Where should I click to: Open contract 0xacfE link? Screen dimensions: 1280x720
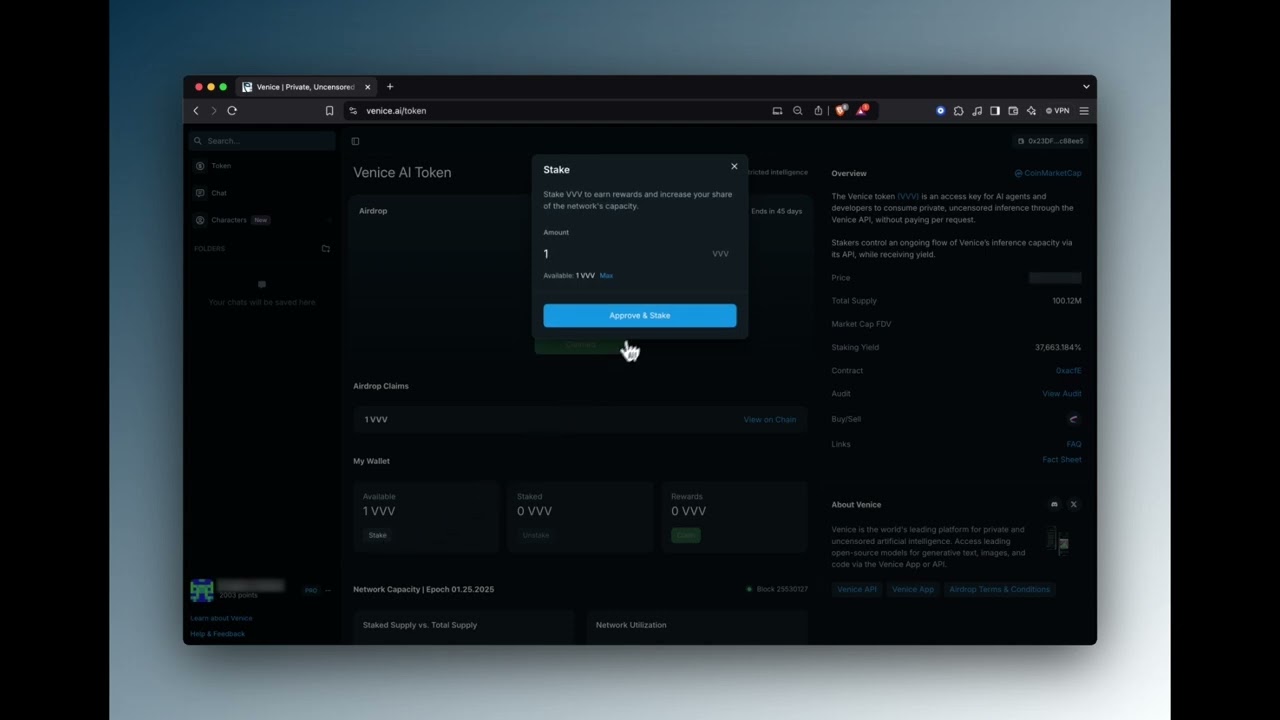(x=1068, y=371)
